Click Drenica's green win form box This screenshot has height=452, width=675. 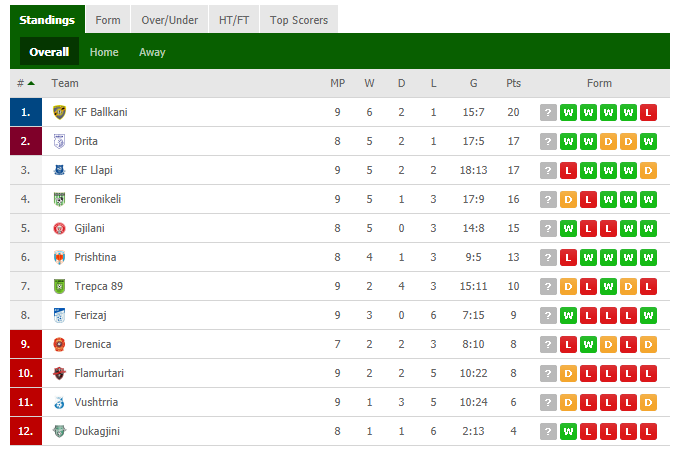click(x=588, y=344)
